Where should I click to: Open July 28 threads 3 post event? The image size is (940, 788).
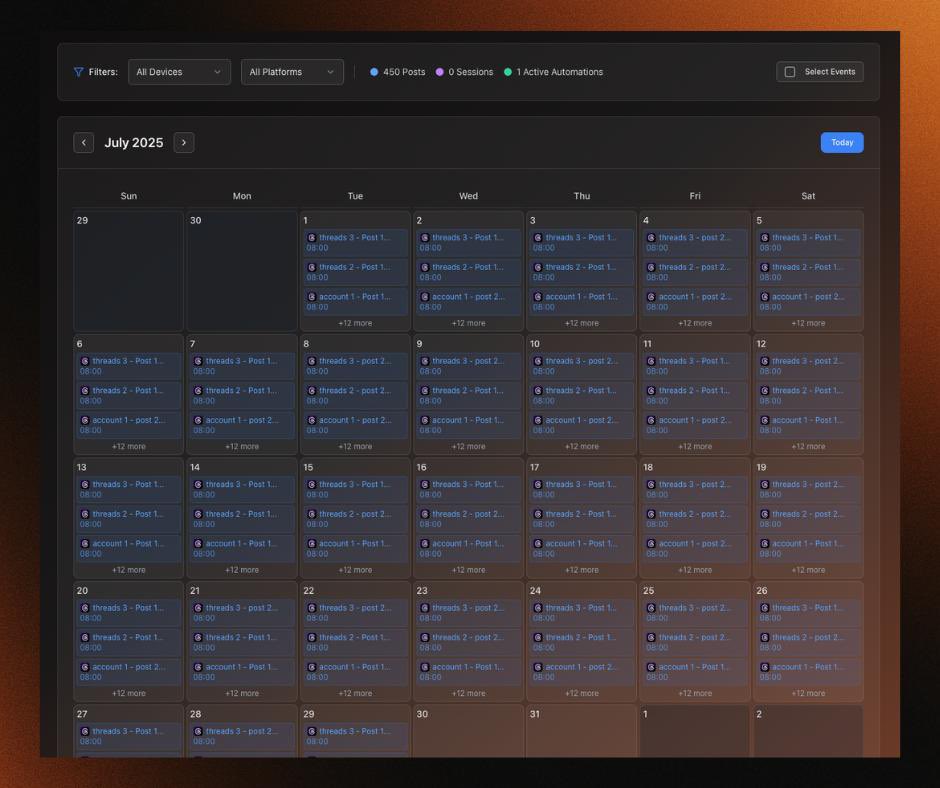click(242, 736)
